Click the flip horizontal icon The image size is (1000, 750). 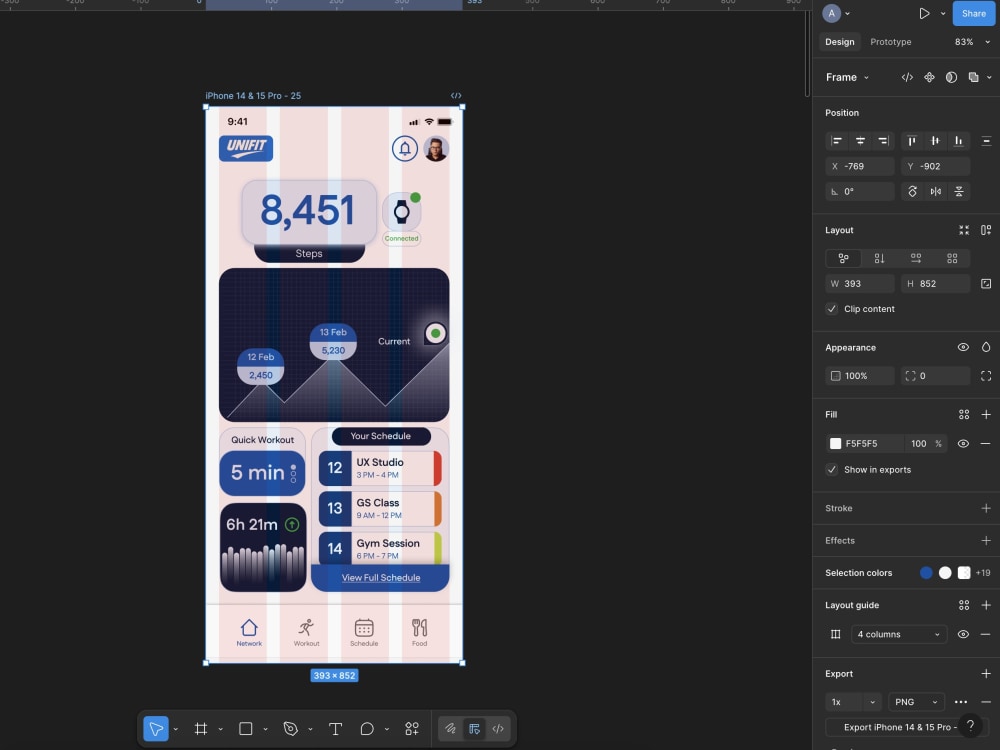[x=936, y=191]
